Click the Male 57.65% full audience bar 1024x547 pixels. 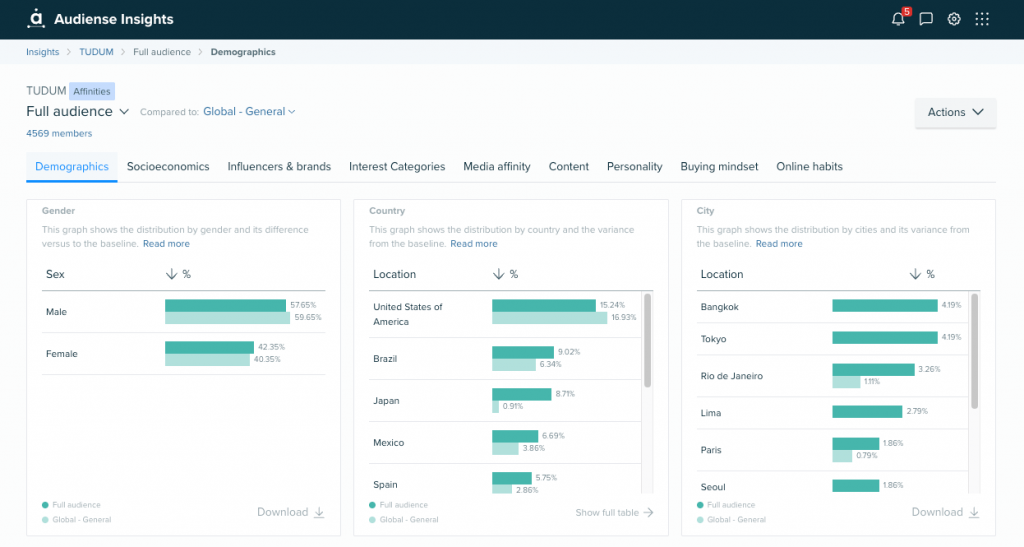(225, 305)
